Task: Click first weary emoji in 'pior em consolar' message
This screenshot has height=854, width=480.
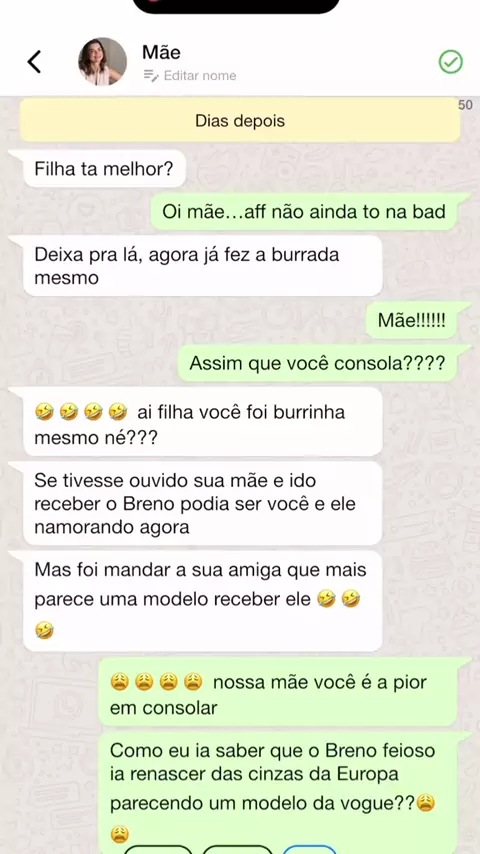Action: [x=119, y=681]
